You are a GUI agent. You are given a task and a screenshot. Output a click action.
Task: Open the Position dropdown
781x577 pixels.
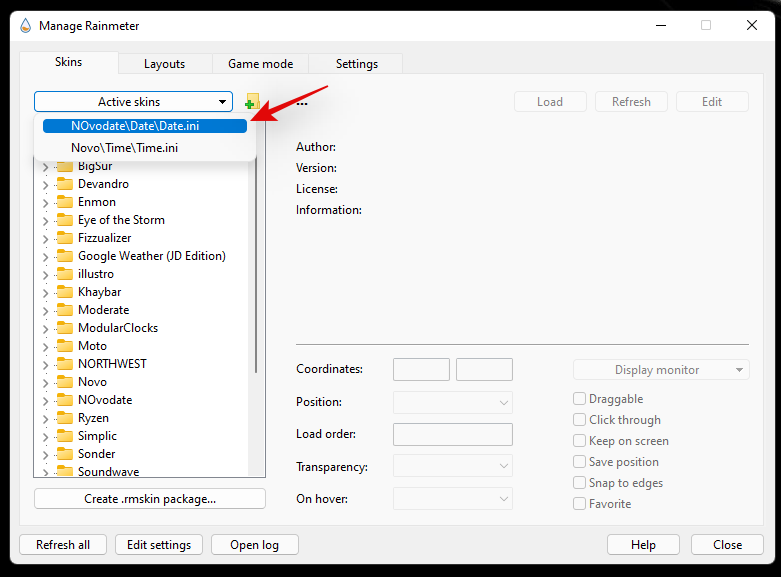(x=453, y=402)
